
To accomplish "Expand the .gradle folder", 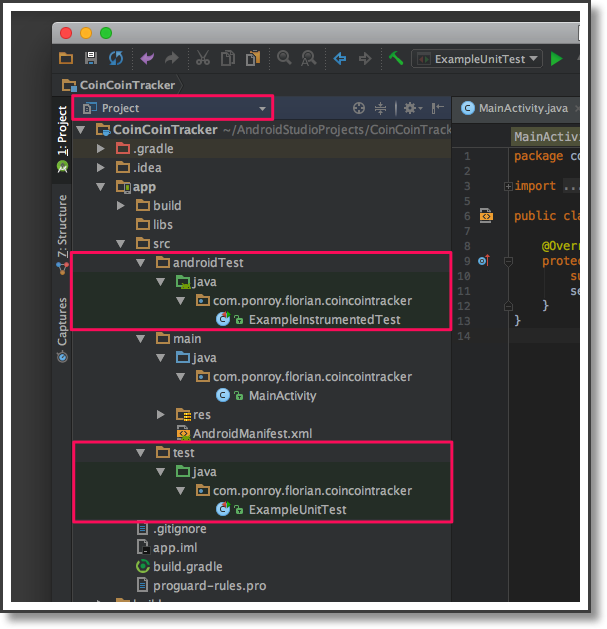I will click(101, 149).
